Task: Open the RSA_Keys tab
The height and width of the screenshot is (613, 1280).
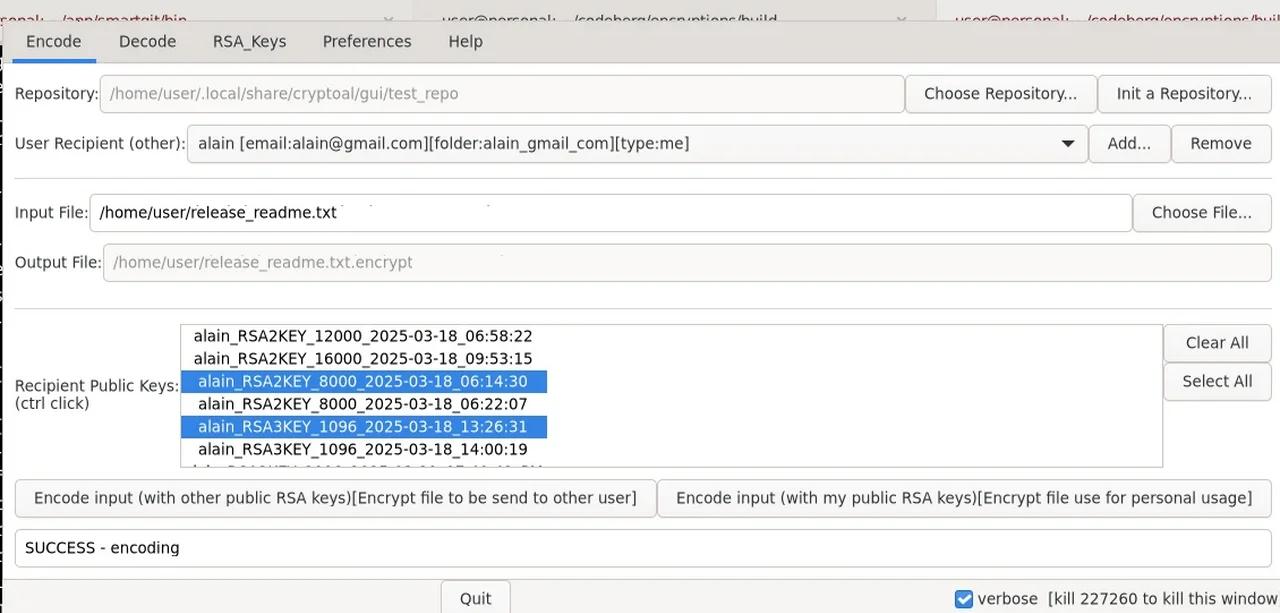Action: coord(249,41)
